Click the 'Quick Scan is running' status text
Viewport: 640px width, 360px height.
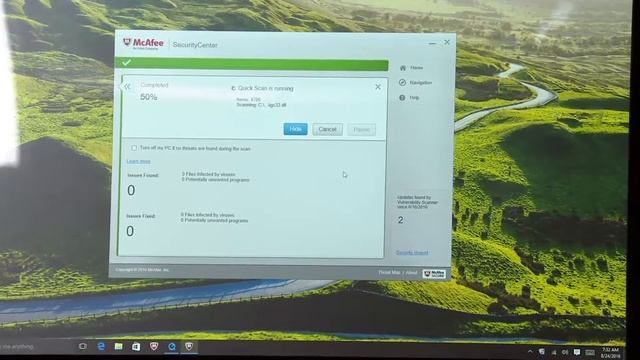point(266,88)
